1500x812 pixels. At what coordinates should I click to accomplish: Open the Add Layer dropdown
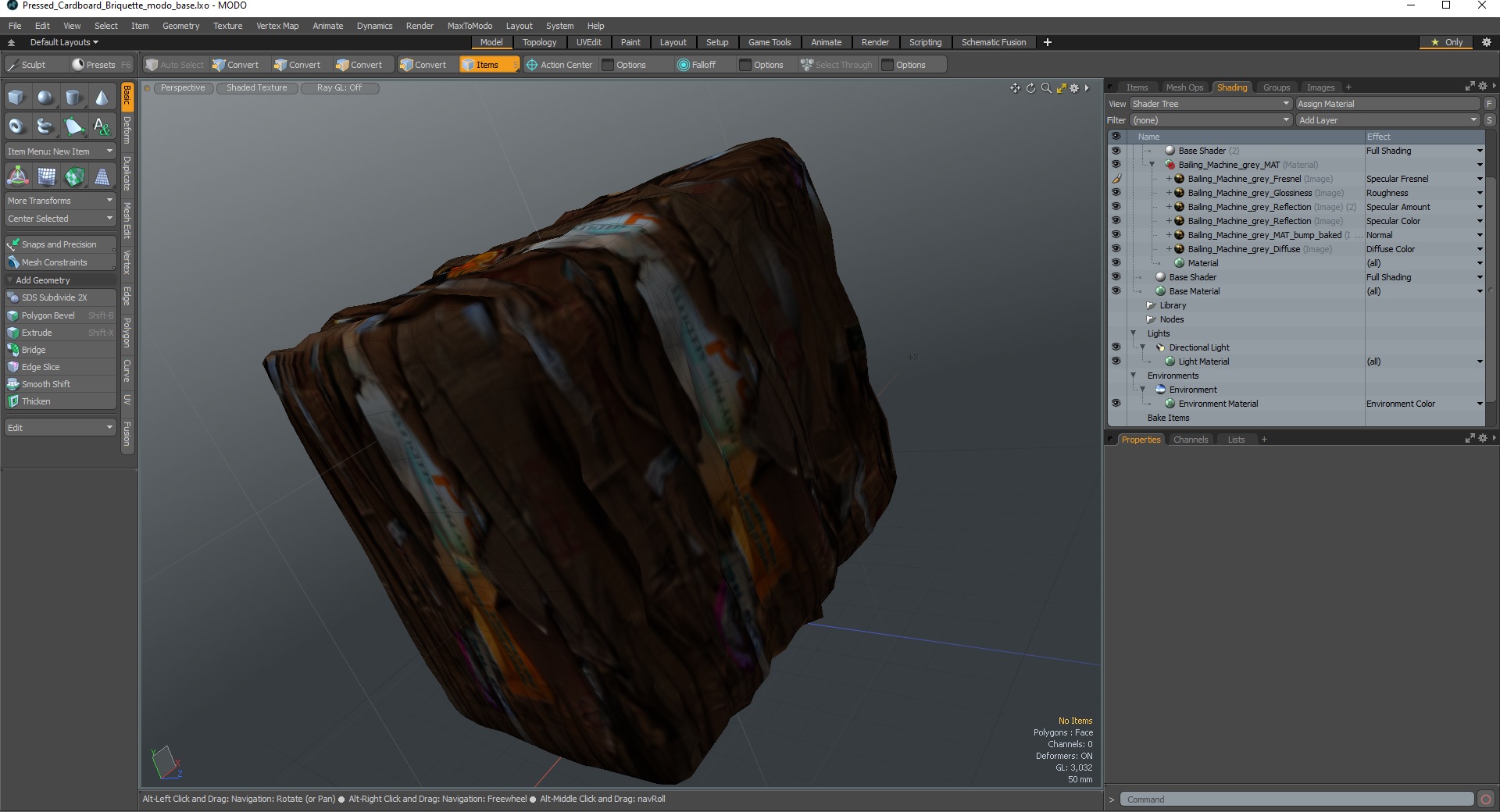[x=1387, y=120]
